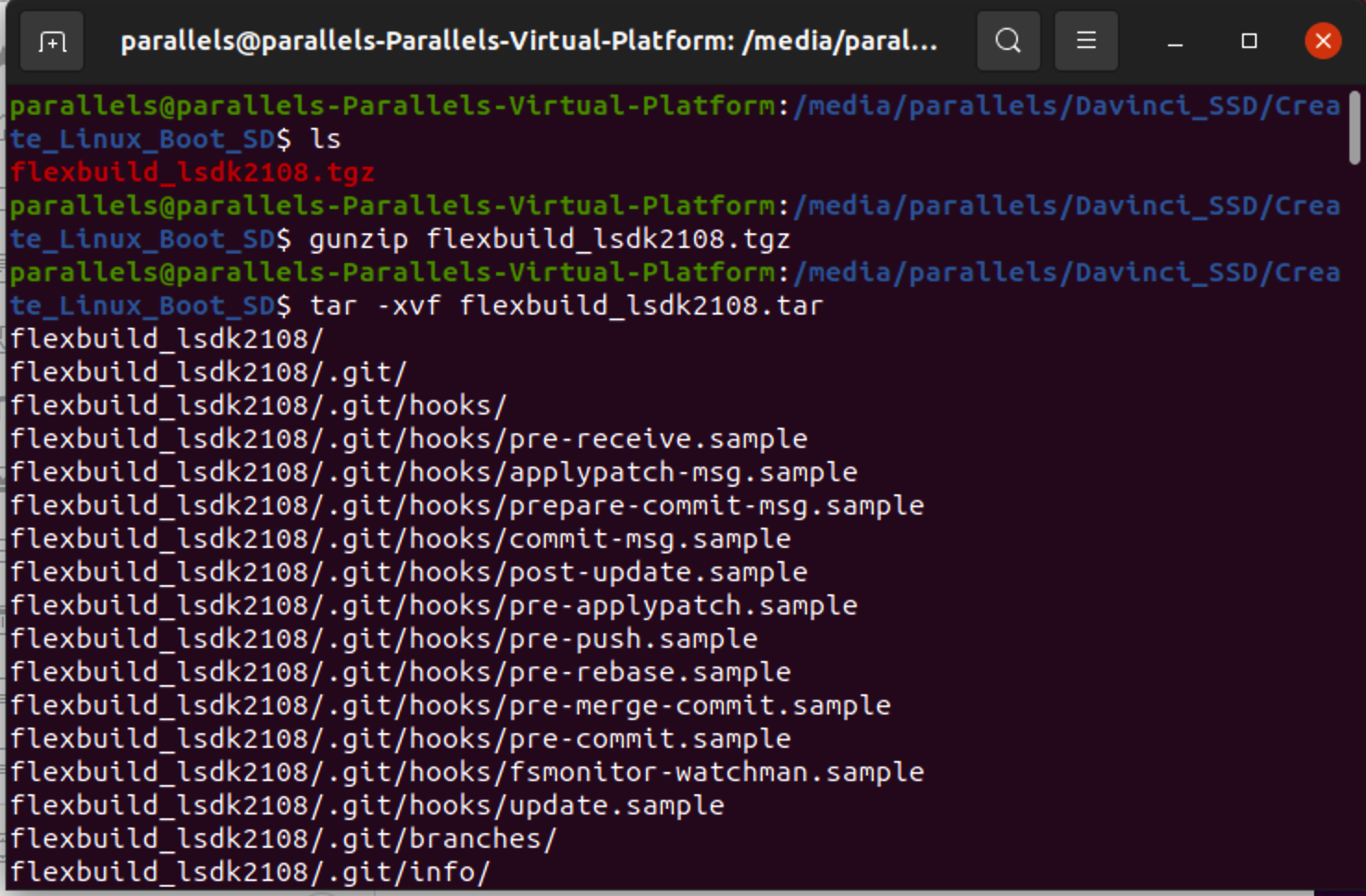The height and width of the screenshot is (896, 1366).
Task: Click the pre-merge-commit.sample output line
Action: (x=450, y=705)
